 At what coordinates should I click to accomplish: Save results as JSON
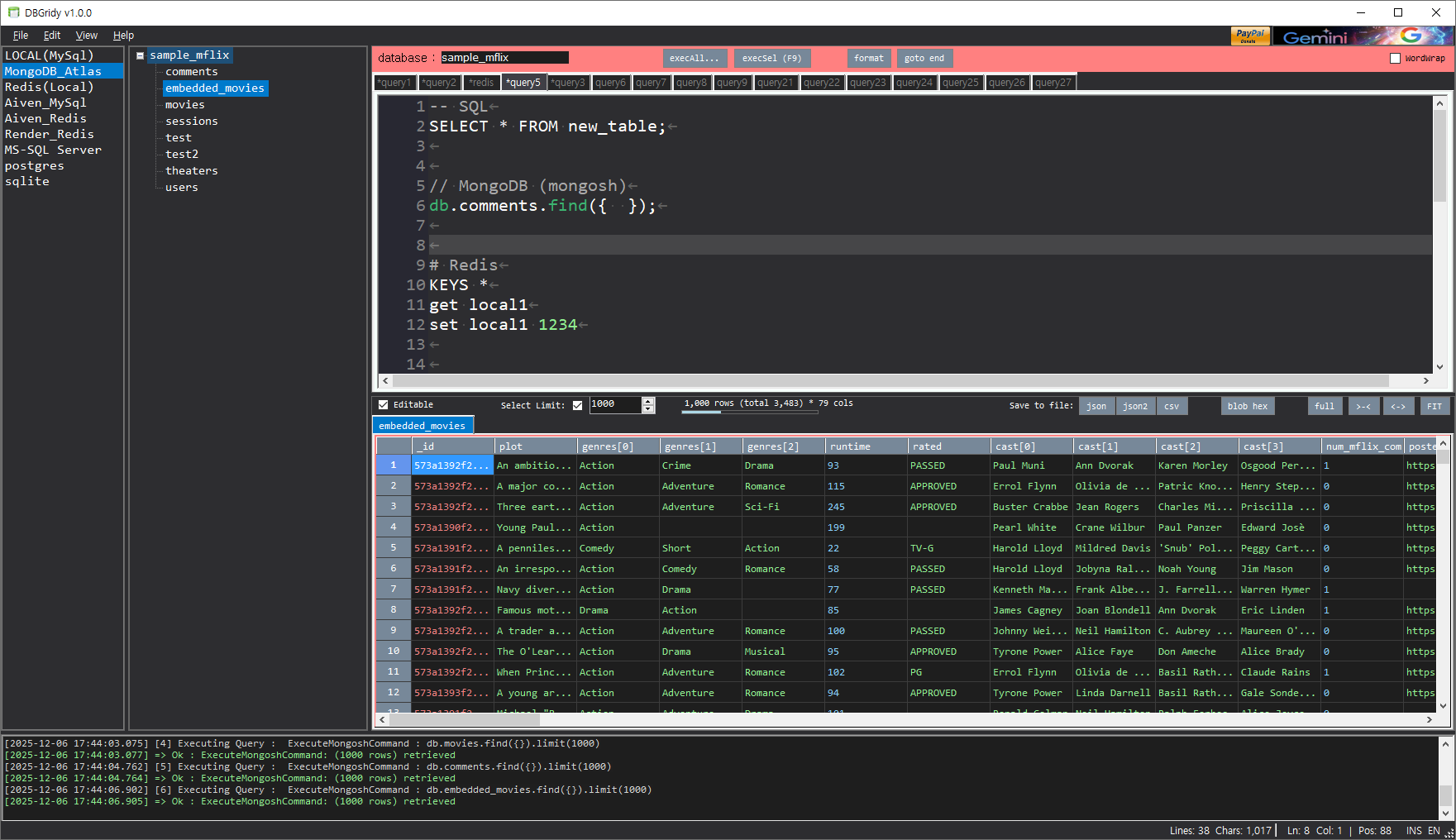(x=1096, y=406)
